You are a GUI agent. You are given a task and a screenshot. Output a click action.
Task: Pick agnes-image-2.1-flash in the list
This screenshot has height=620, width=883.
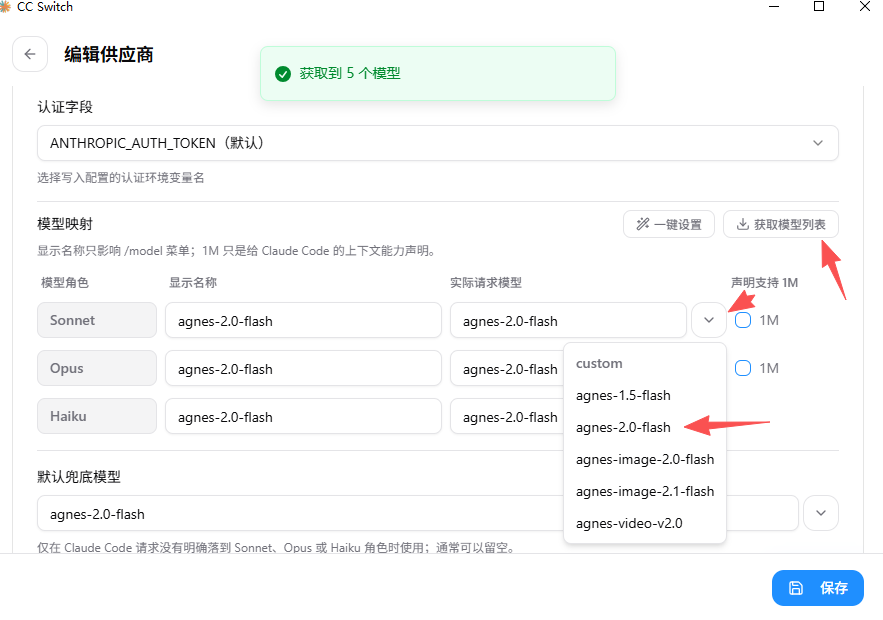coord(645,492)
